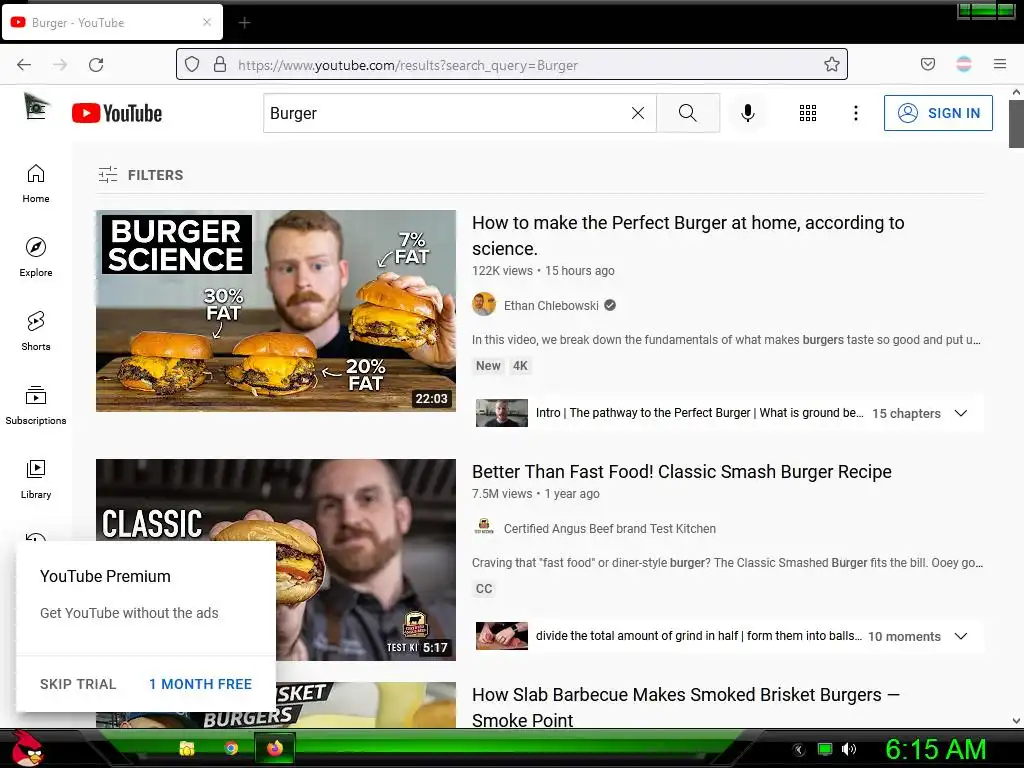
Task: Open Smoked Brisket Burgers video title
Action: pos(686,707)
